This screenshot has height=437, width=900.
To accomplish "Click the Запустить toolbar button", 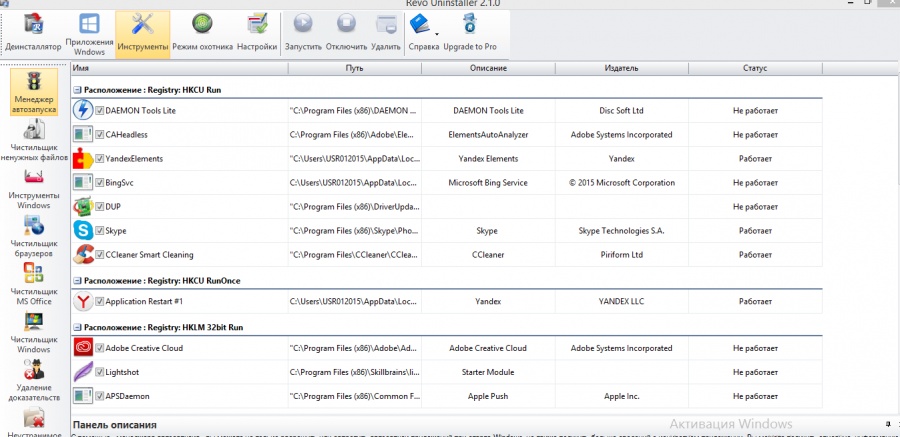I will 303,34.
